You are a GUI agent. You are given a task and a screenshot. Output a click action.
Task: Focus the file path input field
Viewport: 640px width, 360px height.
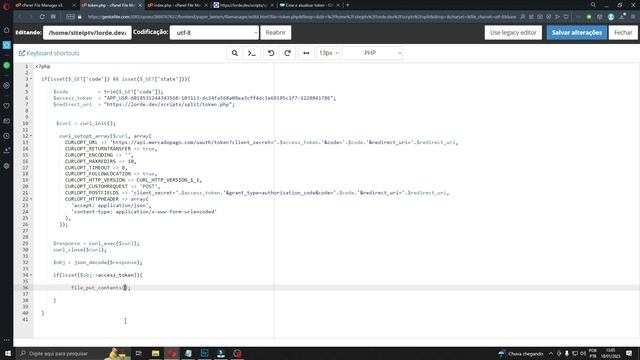pyautogui.click(x=87, y=33)
